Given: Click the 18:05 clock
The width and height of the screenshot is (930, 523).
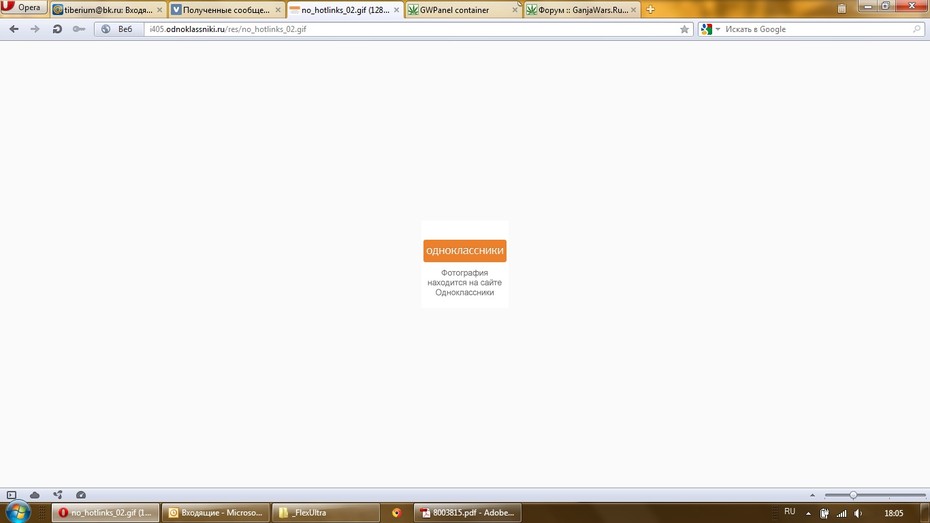Looking at the screenshot, I should tap(893, 514).
